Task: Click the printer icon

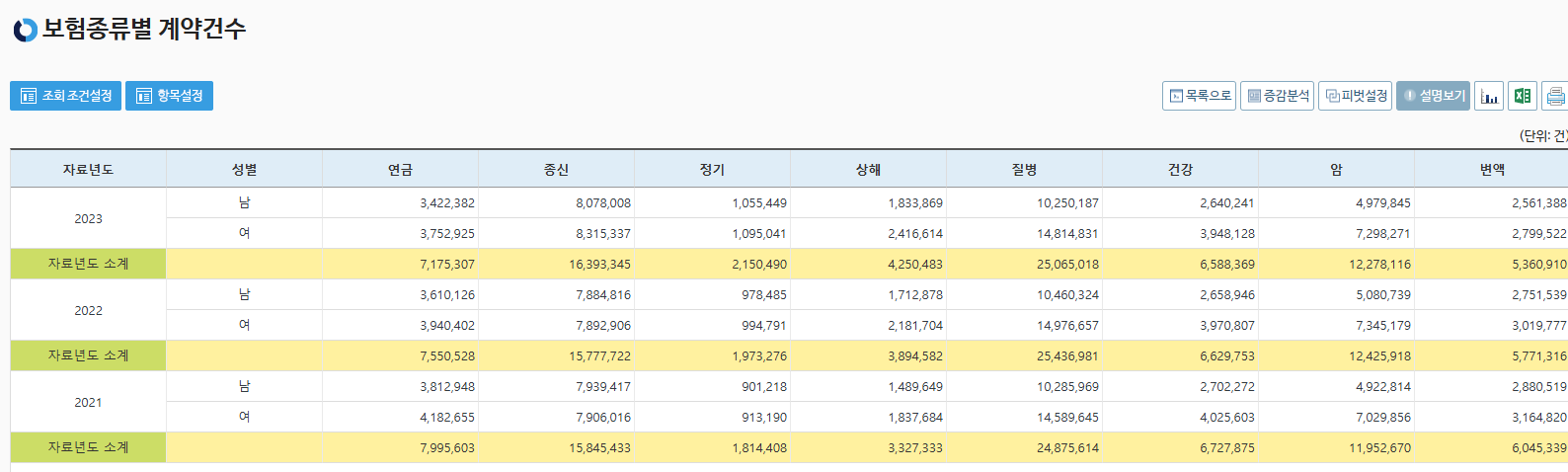Action: point(1555,96)
